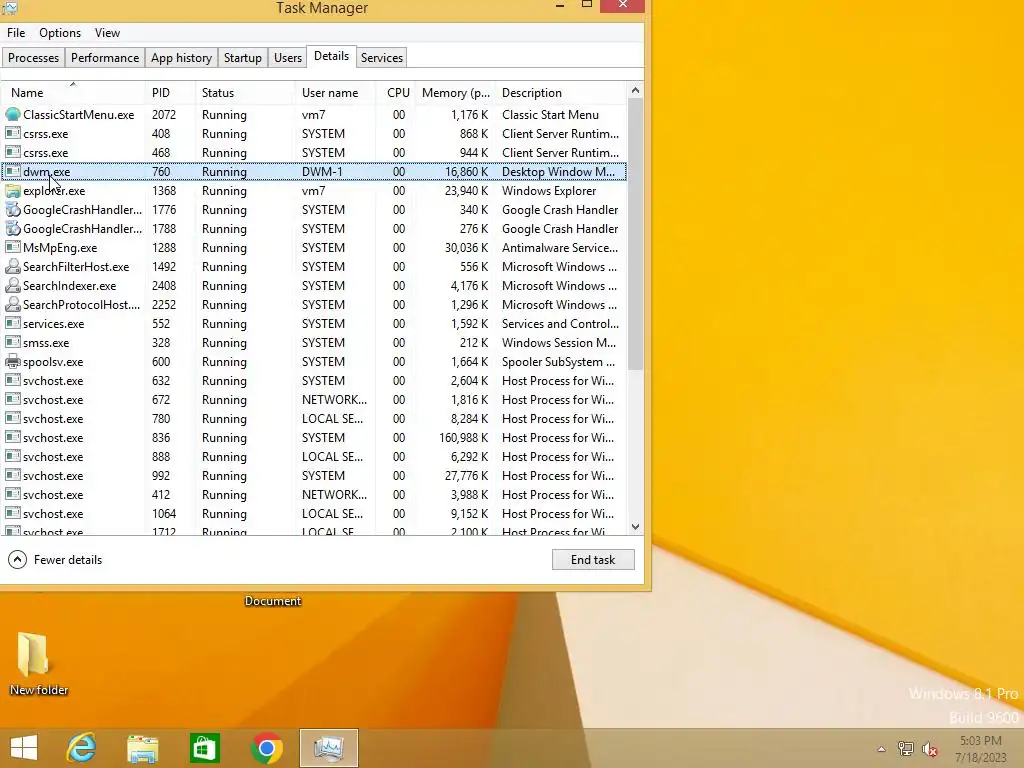Click the 'Document' desktop label
1024x768 pixels.
click(273, 601)
